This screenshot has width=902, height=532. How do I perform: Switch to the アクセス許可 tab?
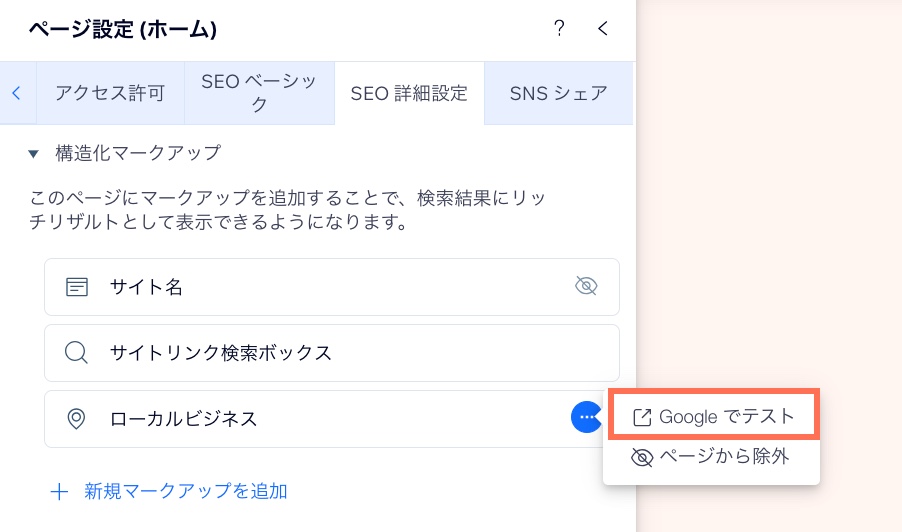point(110,93)
